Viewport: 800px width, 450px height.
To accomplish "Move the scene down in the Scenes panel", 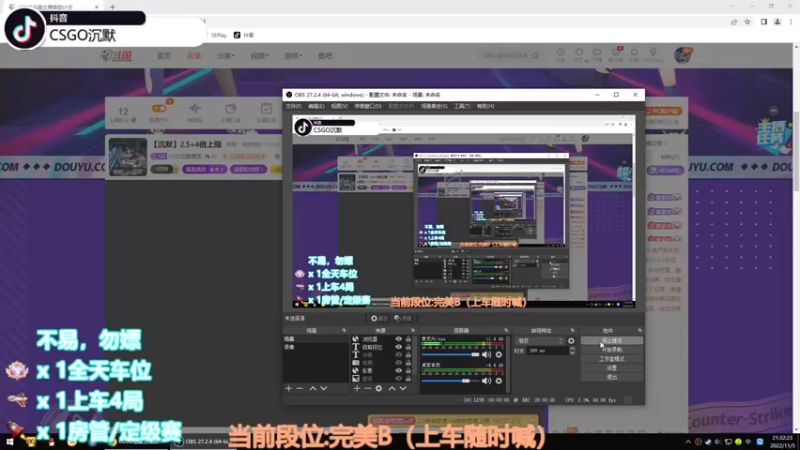I will pyautogui.click(x=323, y=389).
